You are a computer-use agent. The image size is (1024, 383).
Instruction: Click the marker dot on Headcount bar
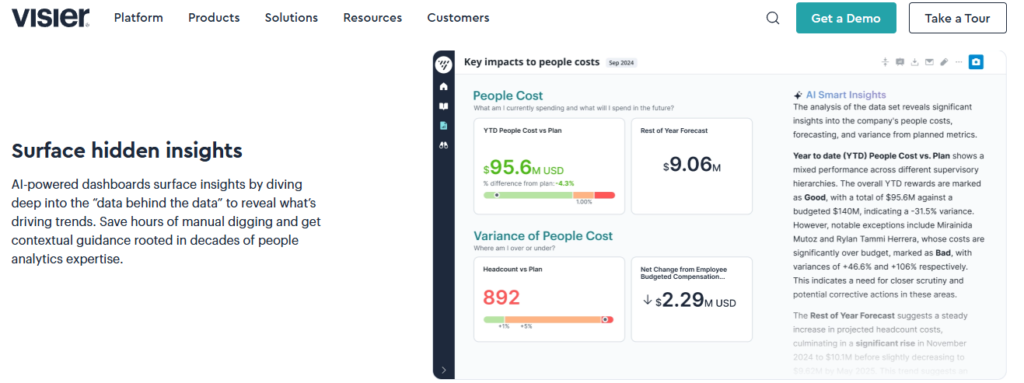(605, 320)
